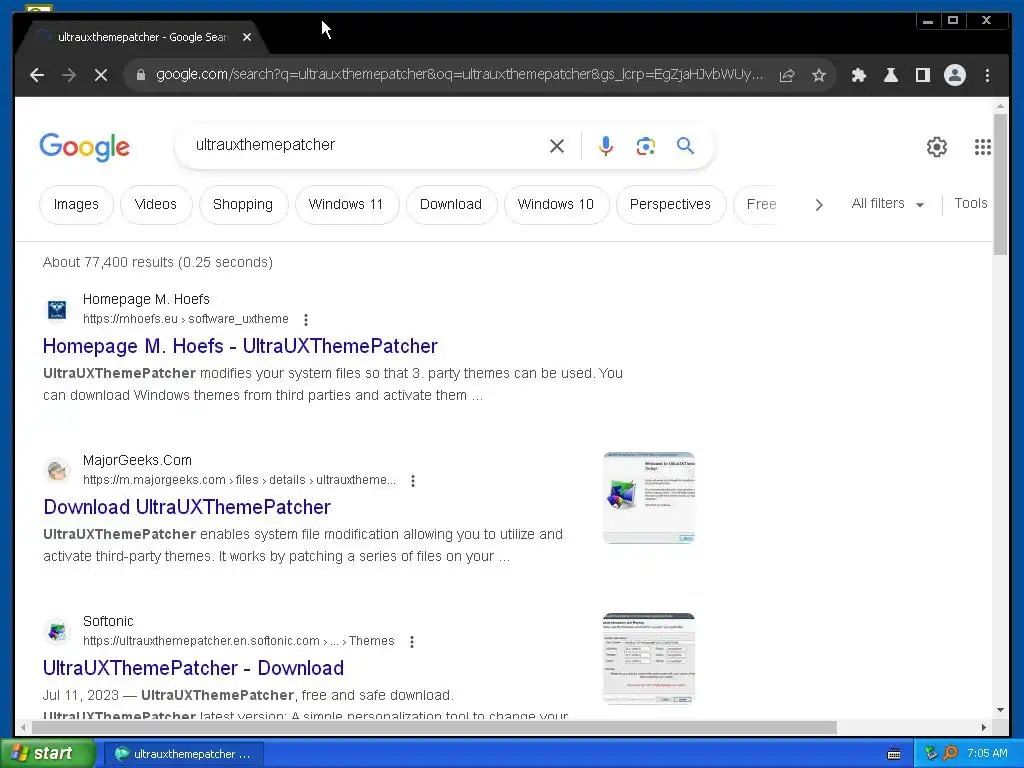Open the MajorGeeks result thumbnail
Image resolution: width=1024 pixels, height=768 pixels.
tap(648, 498)
